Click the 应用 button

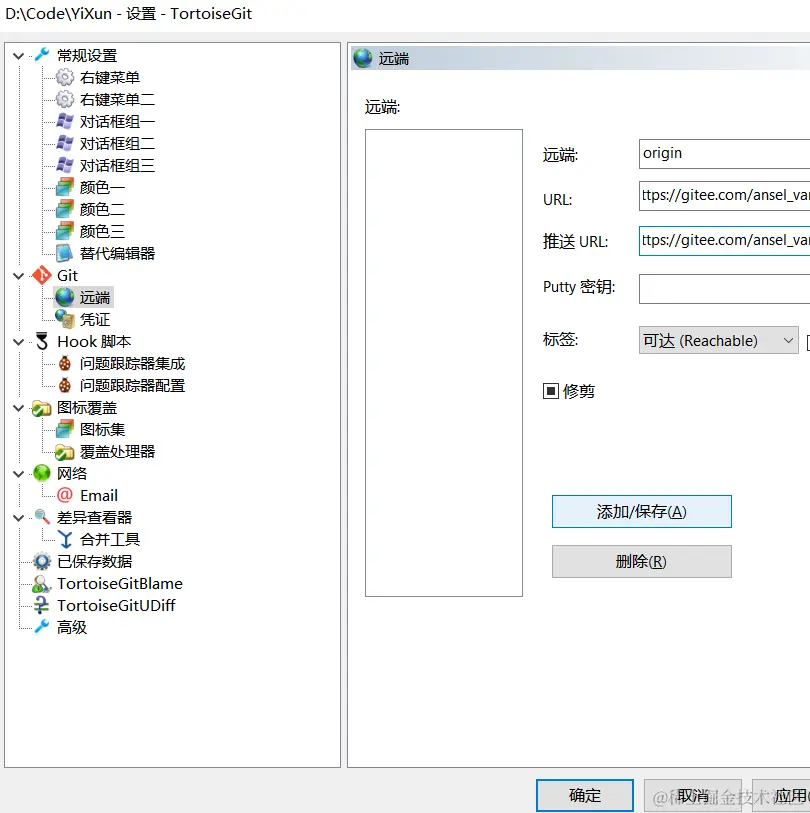(x=781, y=795)
